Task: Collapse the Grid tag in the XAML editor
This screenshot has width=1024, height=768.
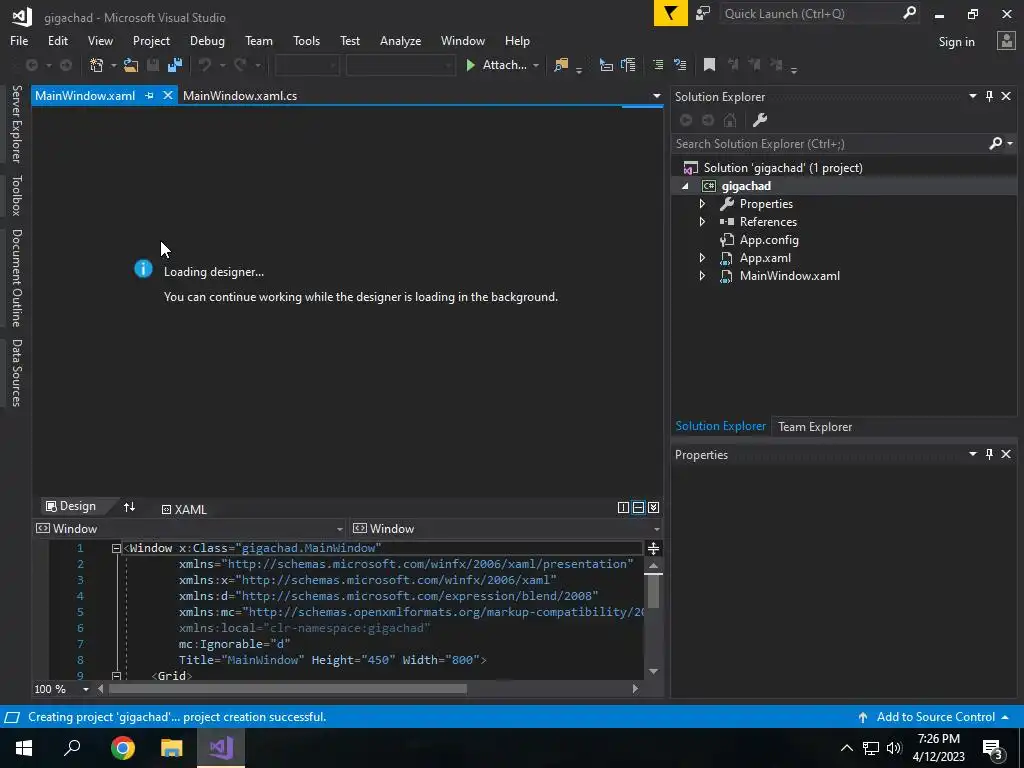Action: coord(116,676)
